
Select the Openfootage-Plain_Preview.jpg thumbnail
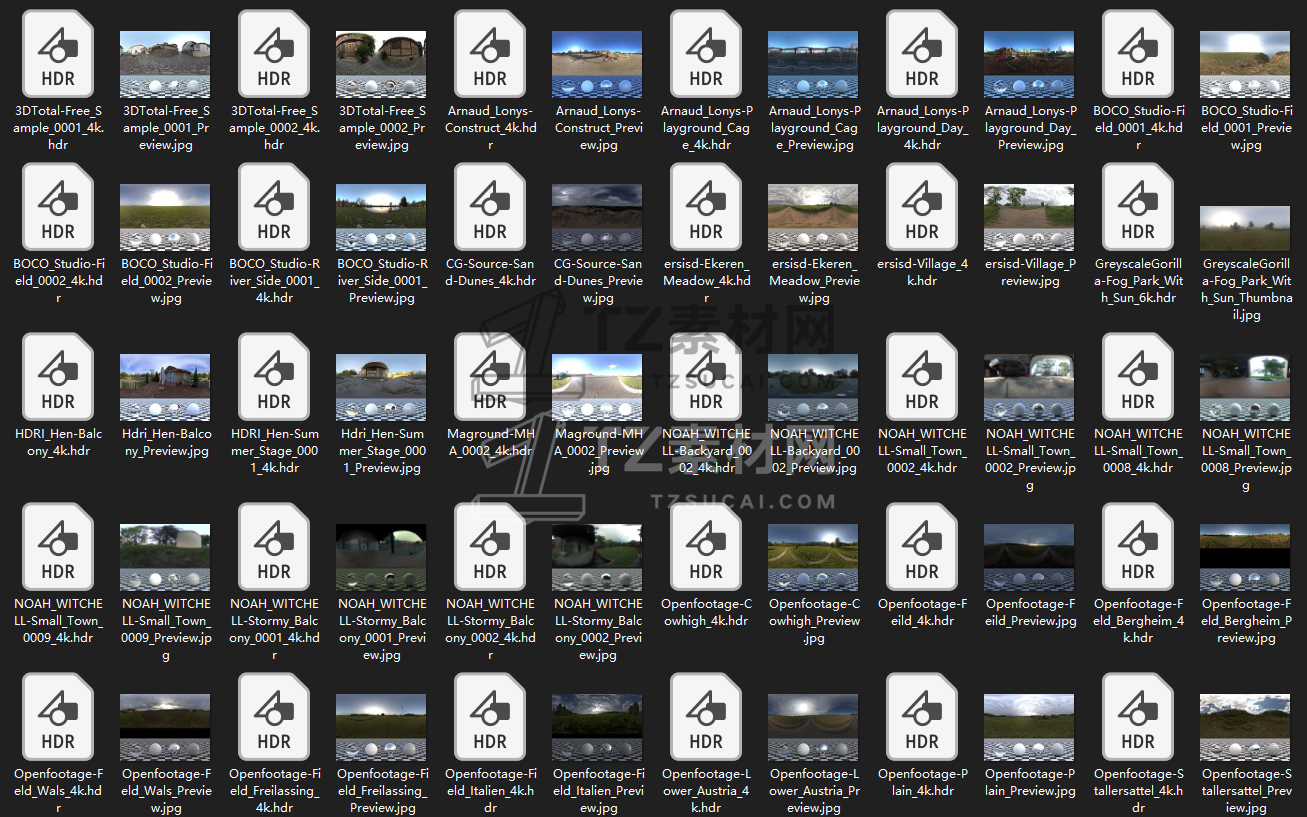tap(1029, 728)
